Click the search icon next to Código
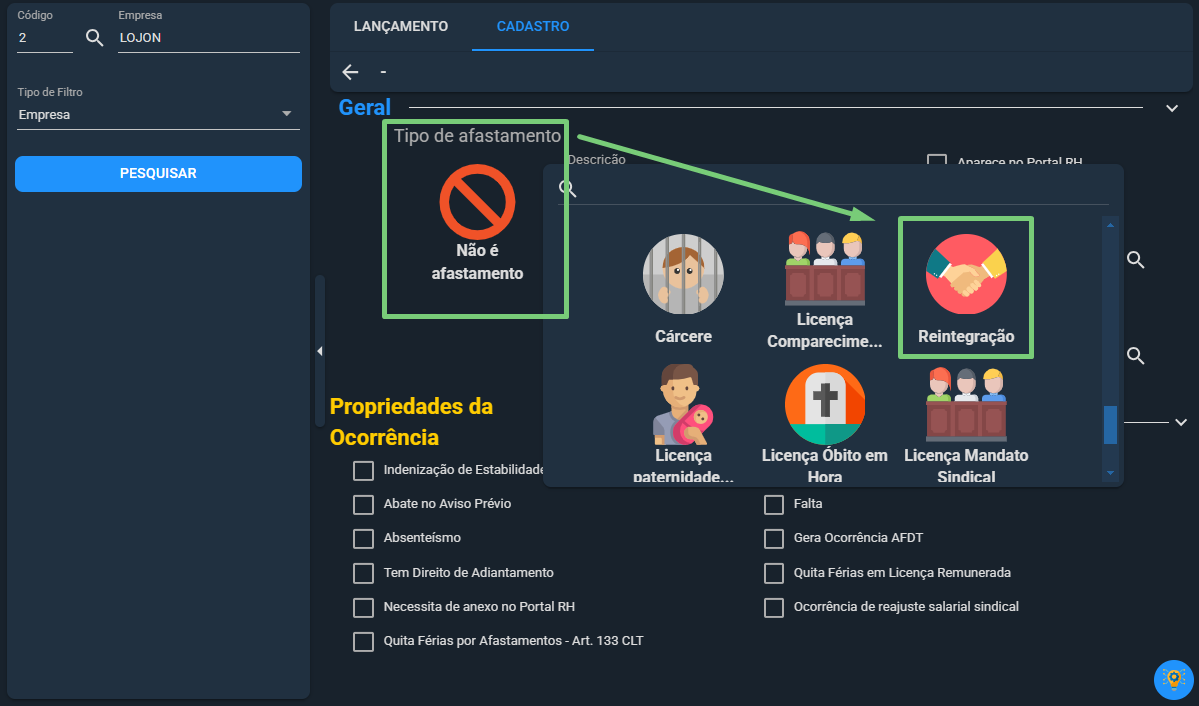This screenshot has width=1199, height=706. [94, 37]
